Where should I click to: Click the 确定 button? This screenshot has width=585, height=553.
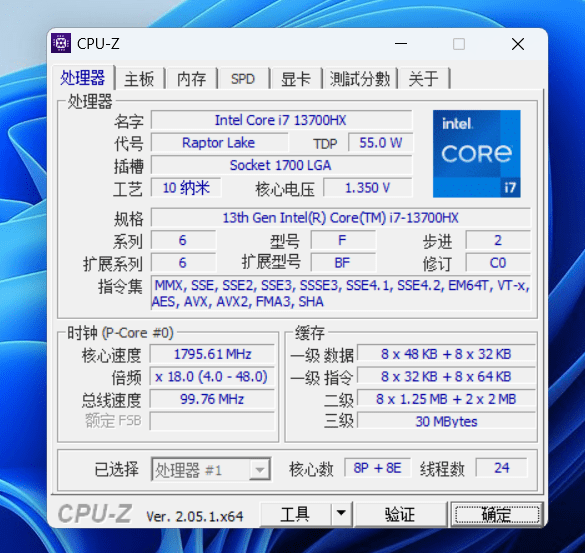click(497, 514)
